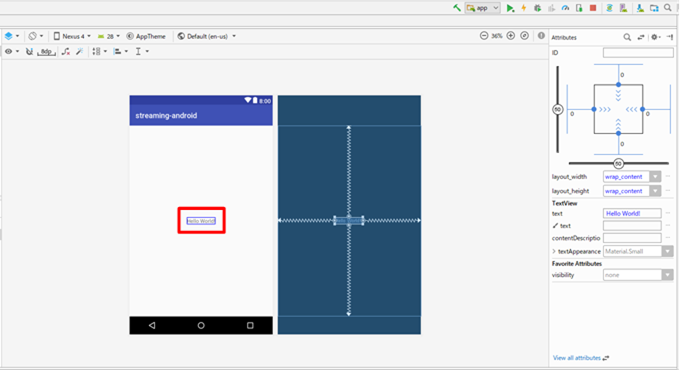Click the debug app bug icon
Screen dimensions: 681x370
[538, 8]
